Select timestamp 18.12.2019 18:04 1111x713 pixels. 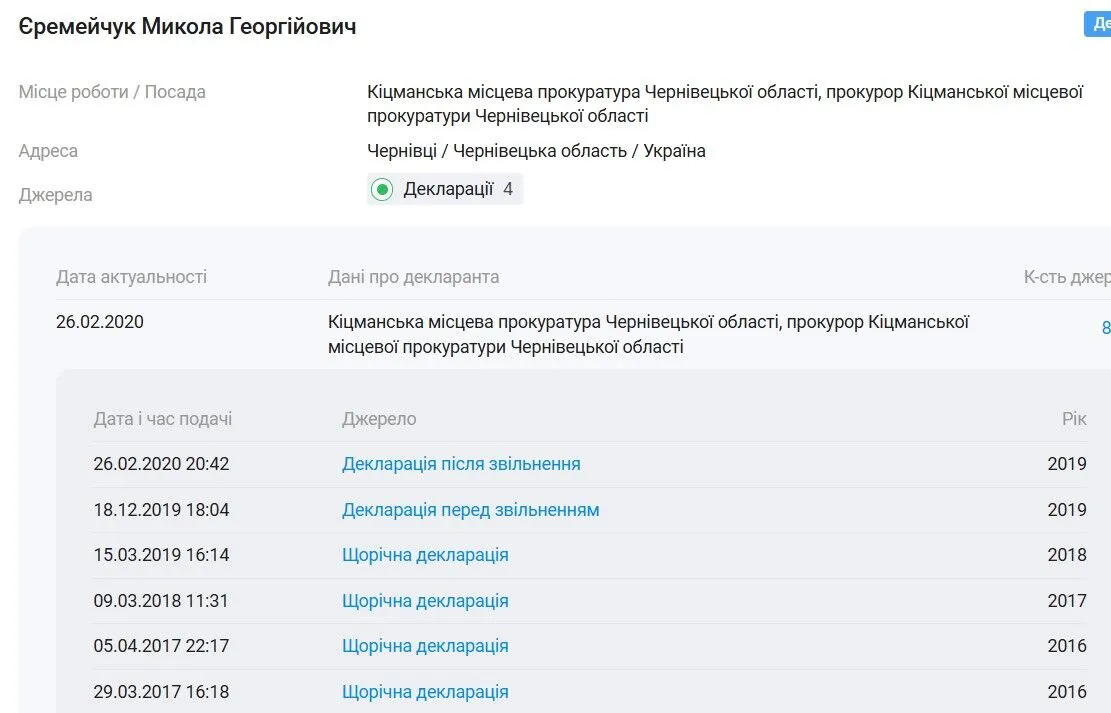pos(162,510)
